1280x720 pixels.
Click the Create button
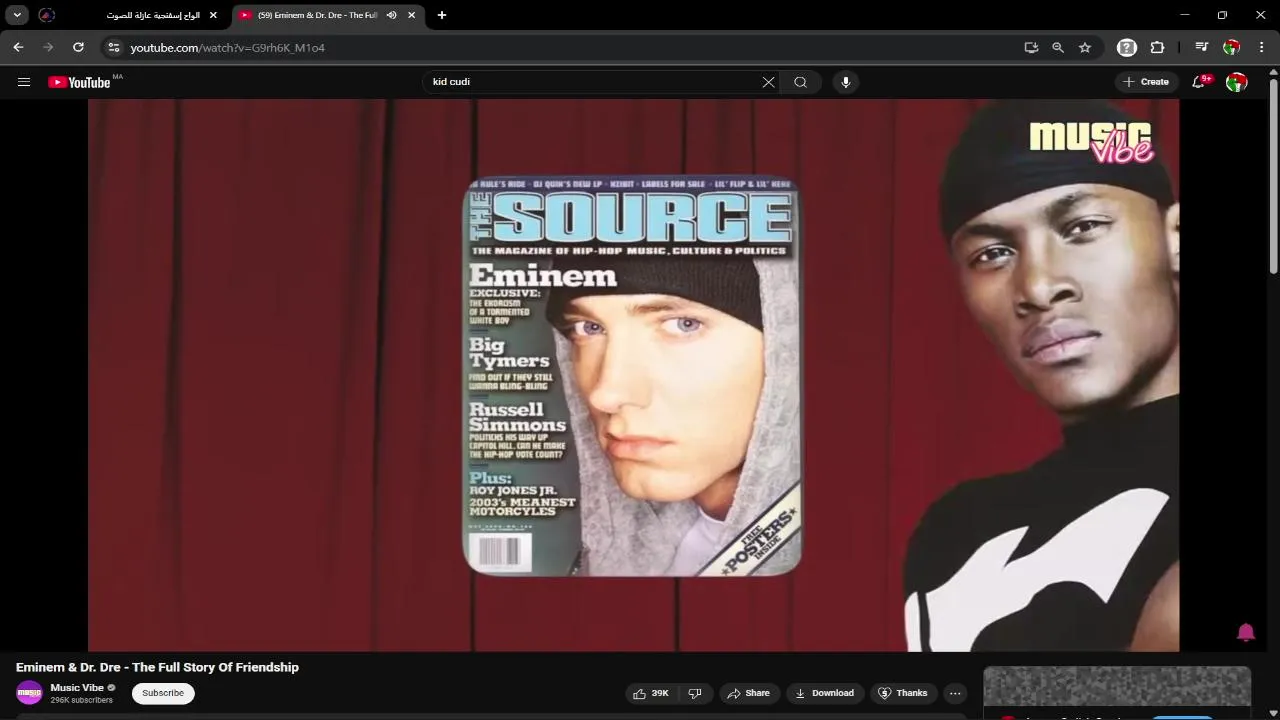[x=1146, y=82]
